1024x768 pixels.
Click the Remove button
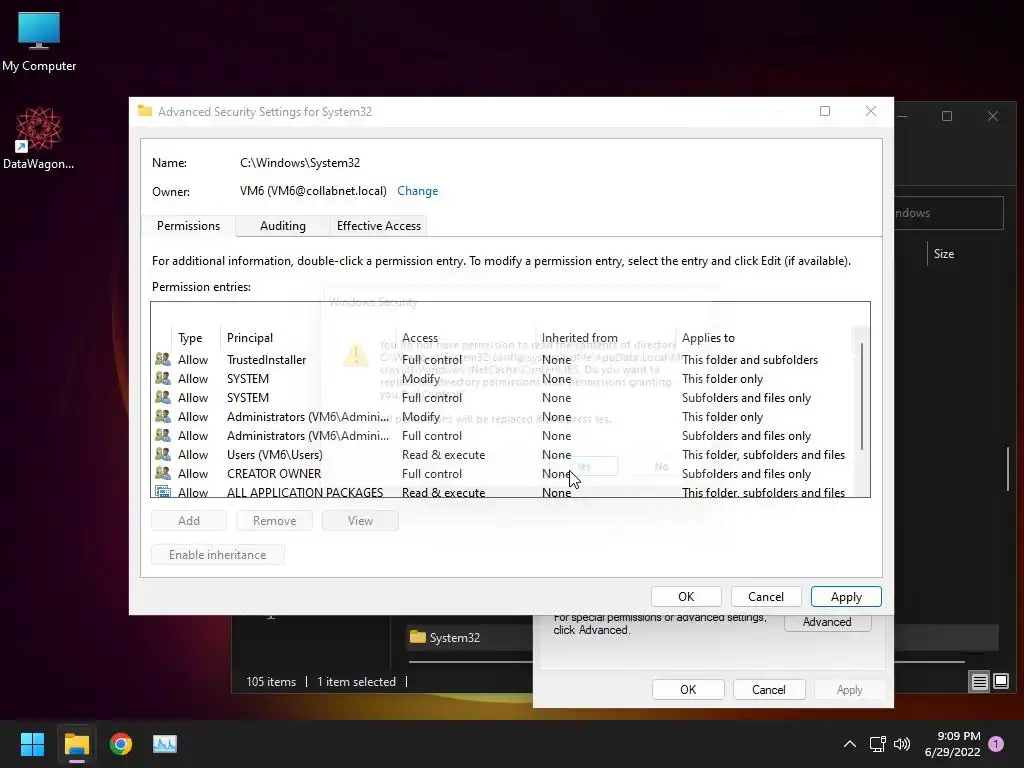[x=274, y=520]
